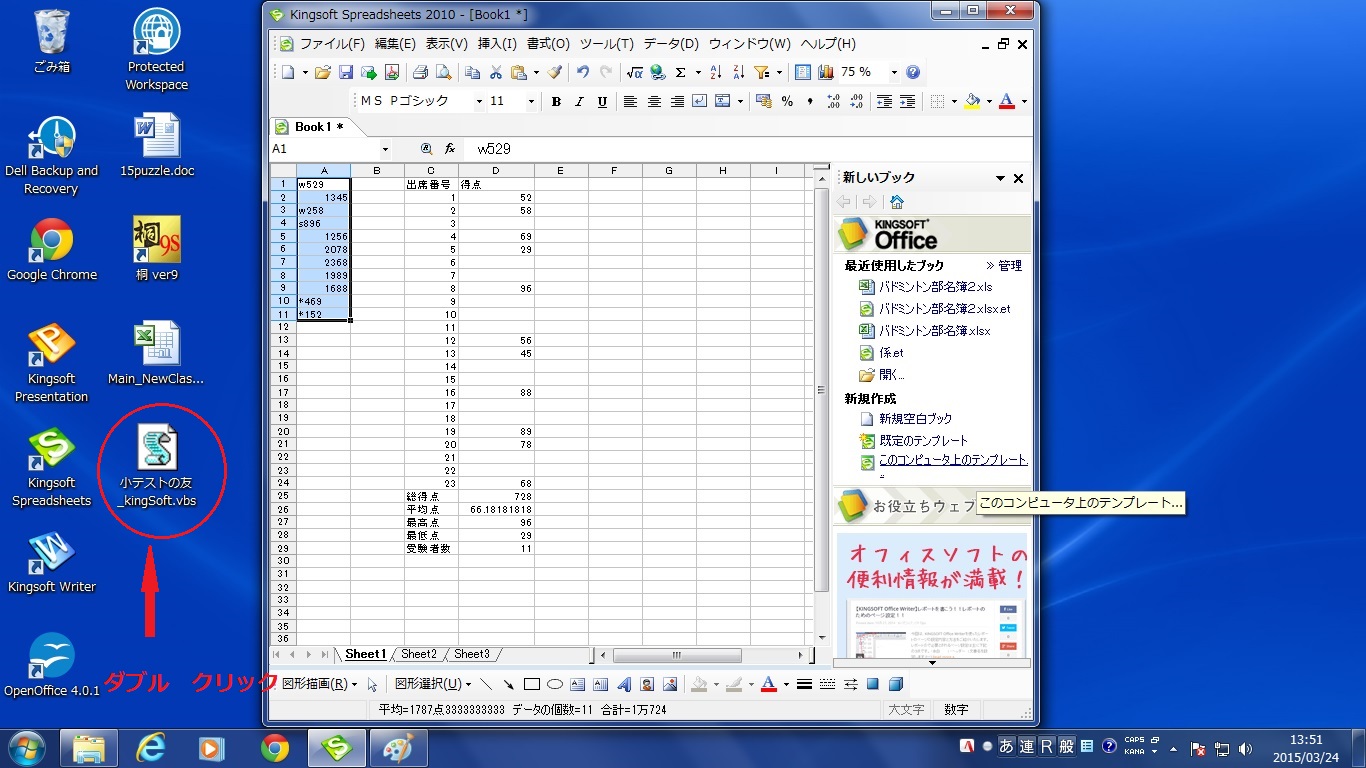
Task: Switch to the Sheet2 tab
Action: 419,654
